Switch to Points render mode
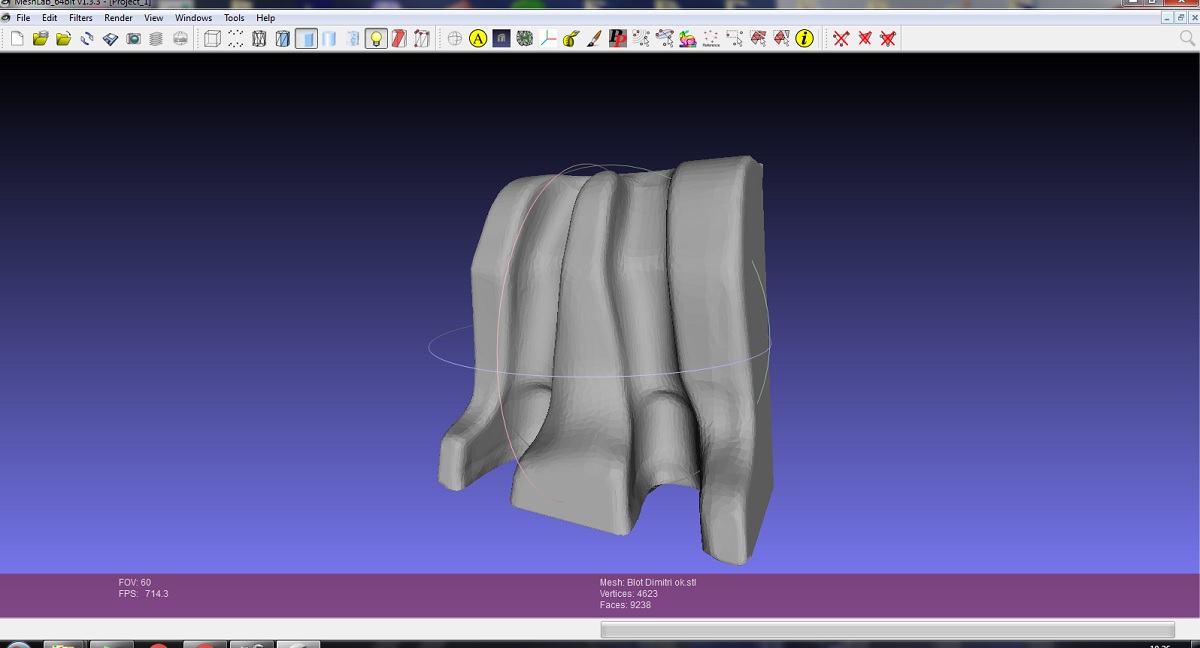The height and width of the screenshot is (648, 1200). 236,39
